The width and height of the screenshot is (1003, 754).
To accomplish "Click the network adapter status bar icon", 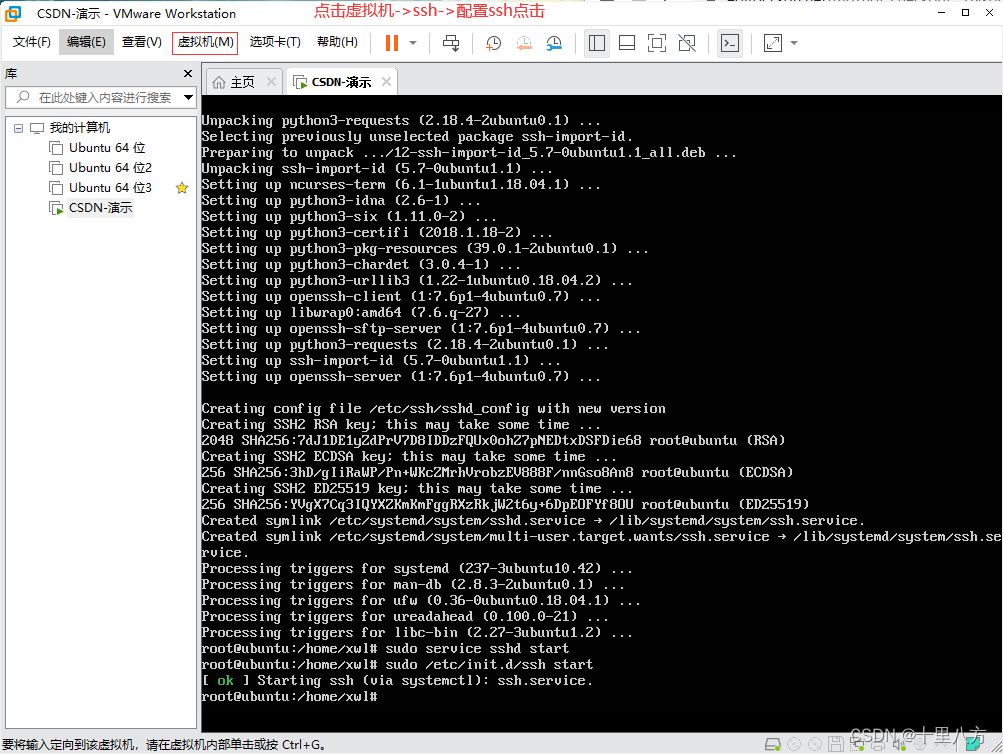I will [x=857, y=744].
